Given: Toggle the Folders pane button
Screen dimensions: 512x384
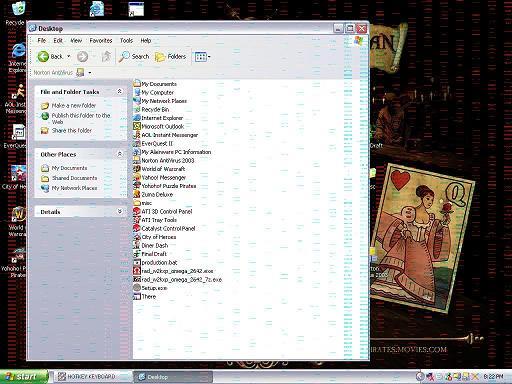Looking at the screenshot, I should [x=170, y=57].
